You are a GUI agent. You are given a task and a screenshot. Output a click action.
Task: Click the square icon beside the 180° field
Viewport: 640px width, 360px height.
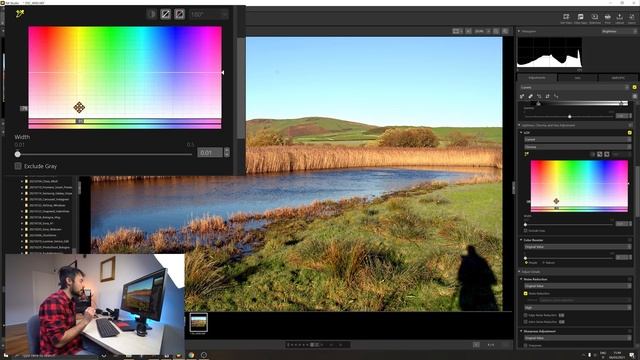pos(180,14)
